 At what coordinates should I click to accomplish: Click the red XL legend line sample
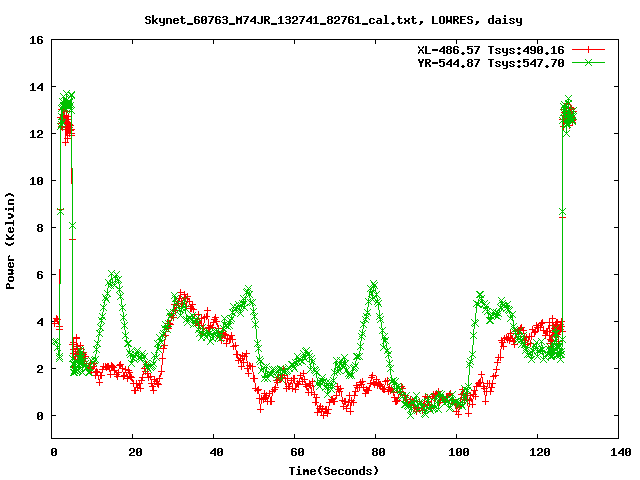(588, 50)
